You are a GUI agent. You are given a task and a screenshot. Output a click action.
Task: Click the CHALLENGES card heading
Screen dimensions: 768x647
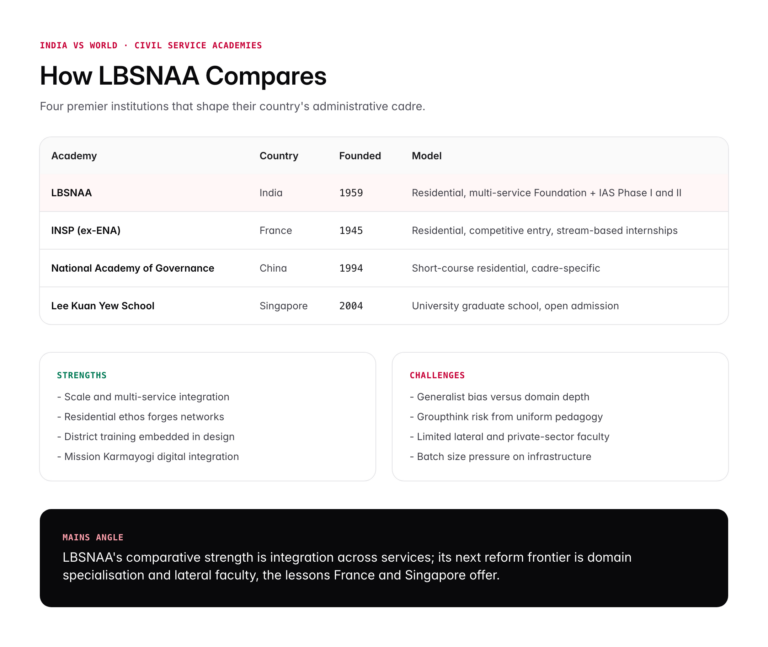click(437, 375)
